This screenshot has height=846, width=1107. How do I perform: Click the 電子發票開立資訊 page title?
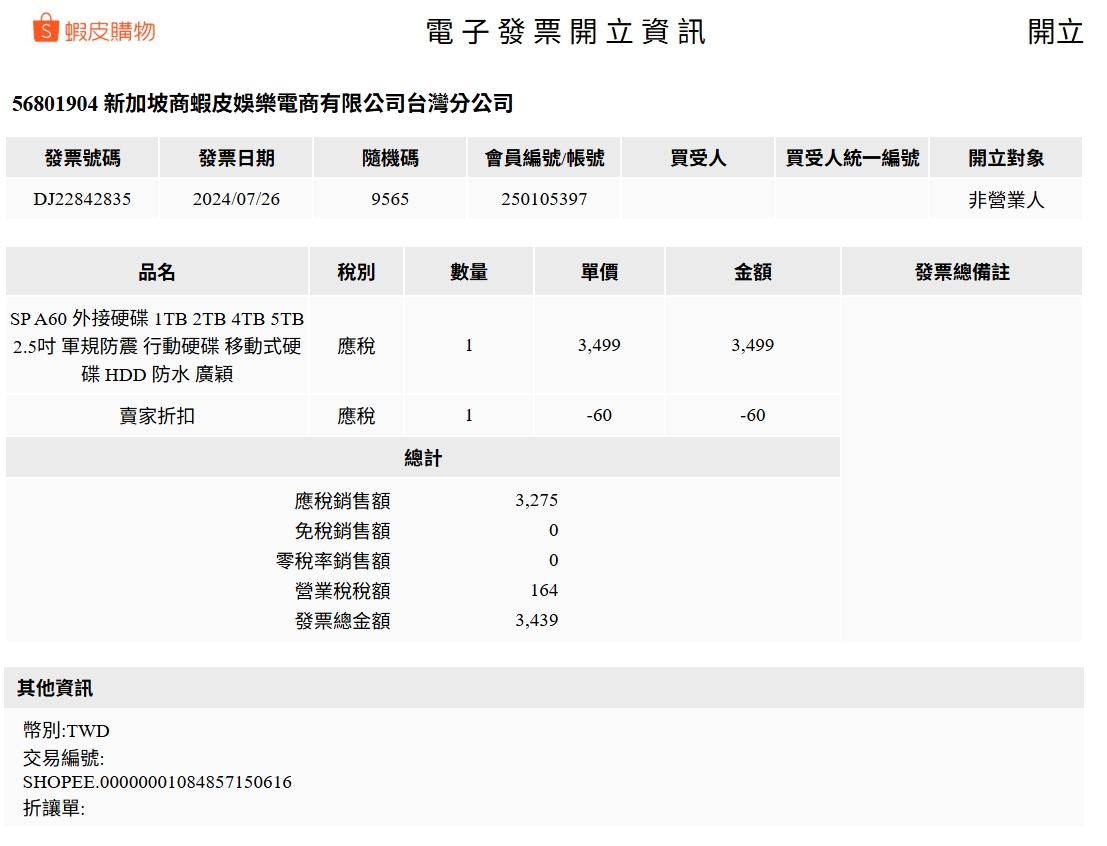[x=565, y=32]
